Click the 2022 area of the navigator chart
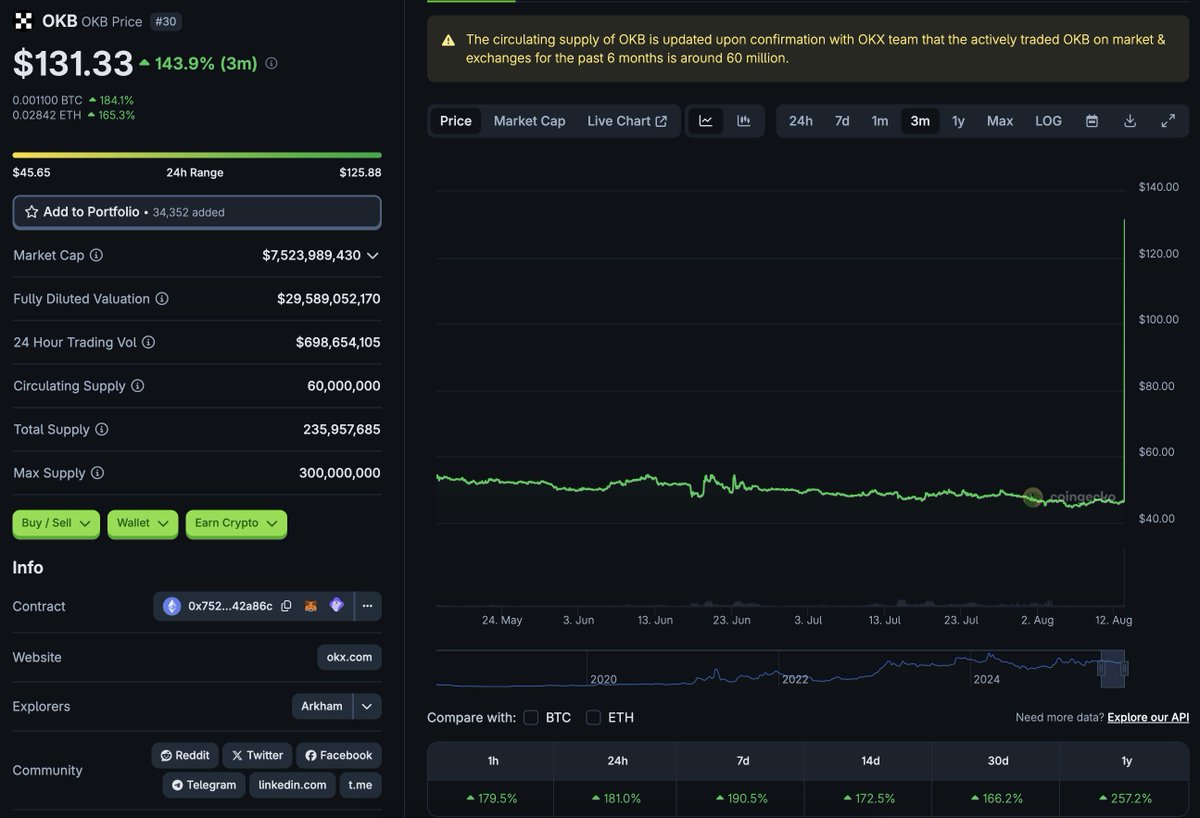 [x=795, y=679]
